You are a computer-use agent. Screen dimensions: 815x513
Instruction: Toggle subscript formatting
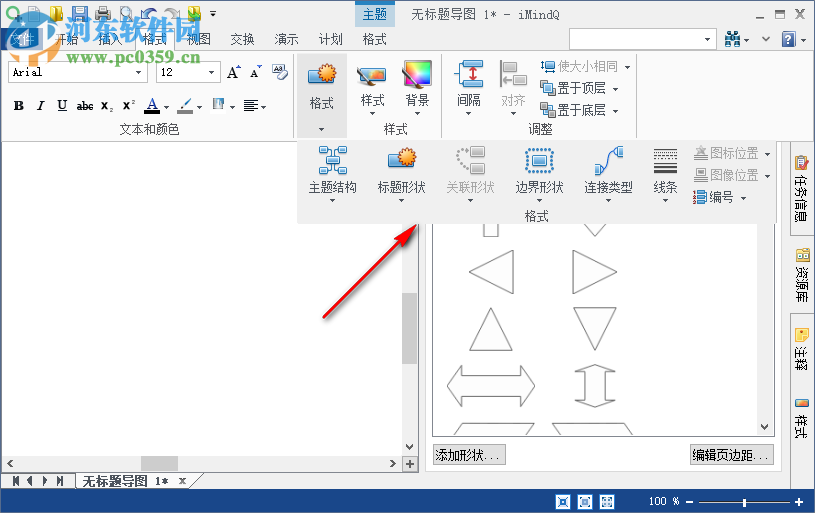(107, 106)
